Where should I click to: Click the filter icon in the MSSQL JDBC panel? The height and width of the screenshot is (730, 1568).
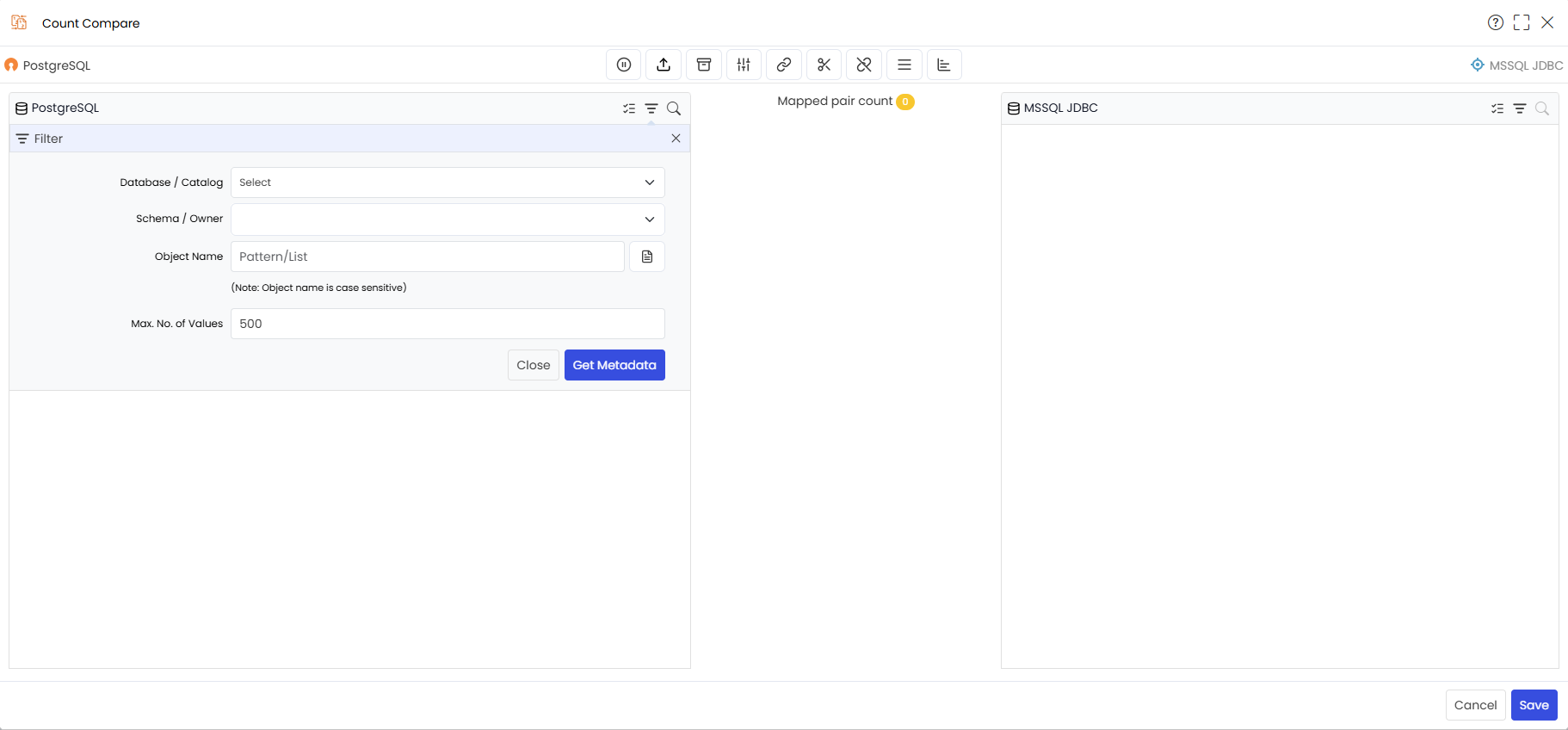pyautogui.click(x=1520, y=108)
